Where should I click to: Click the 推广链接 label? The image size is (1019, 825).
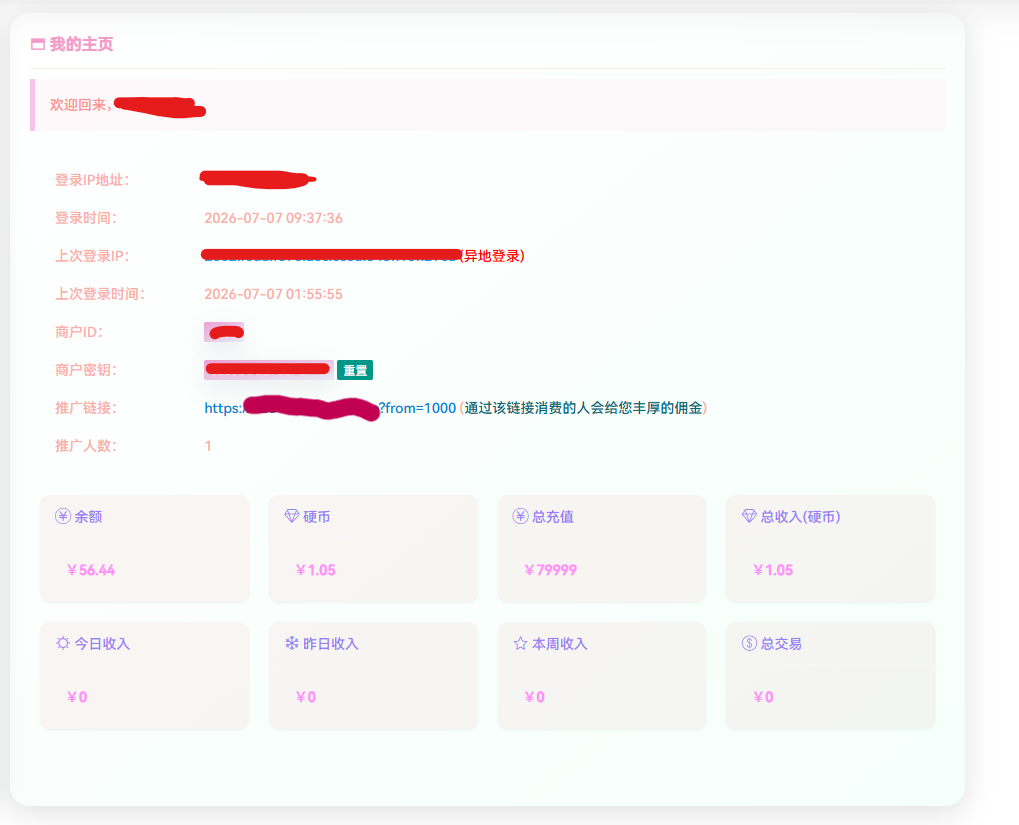point(85,408)
